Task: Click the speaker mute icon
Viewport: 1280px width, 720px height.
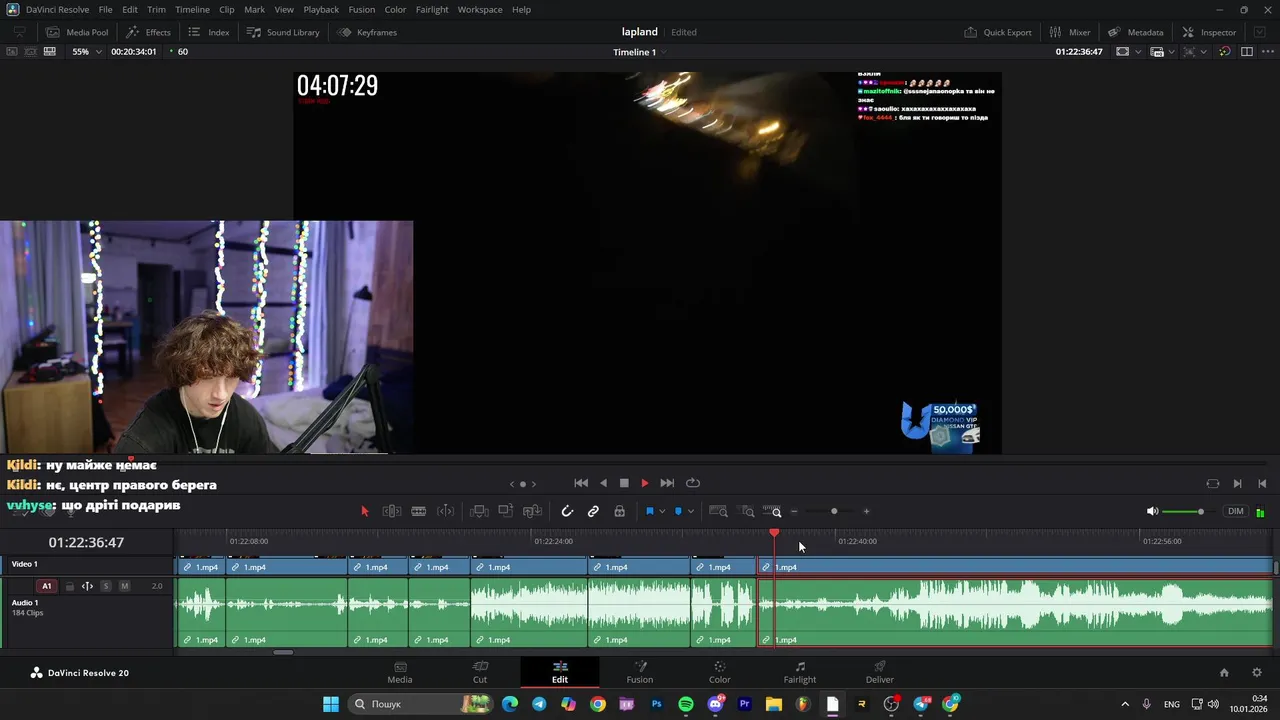Action: coord(1152,511)
